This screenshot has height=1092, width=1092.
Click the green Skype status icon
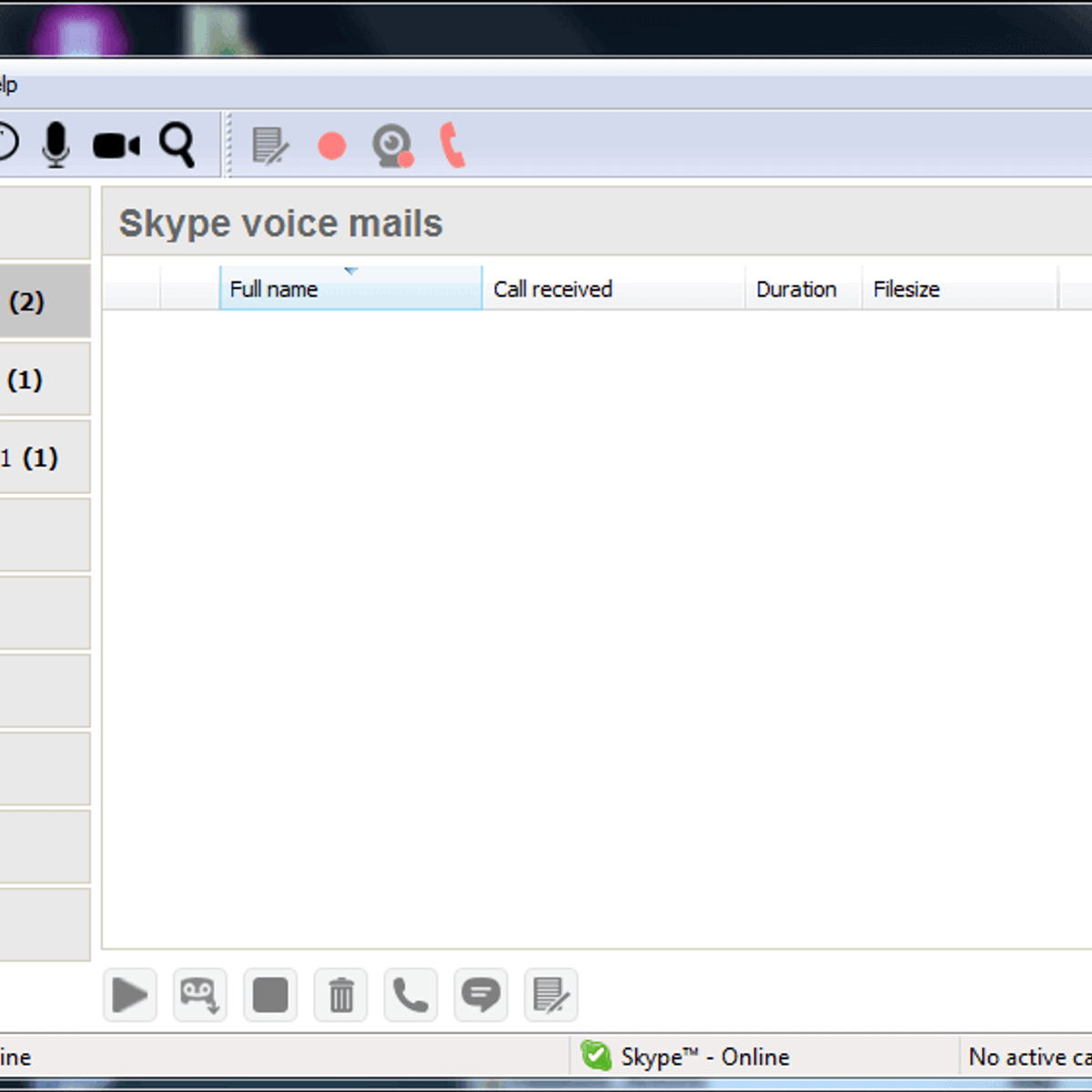(x=596, y=1056)
